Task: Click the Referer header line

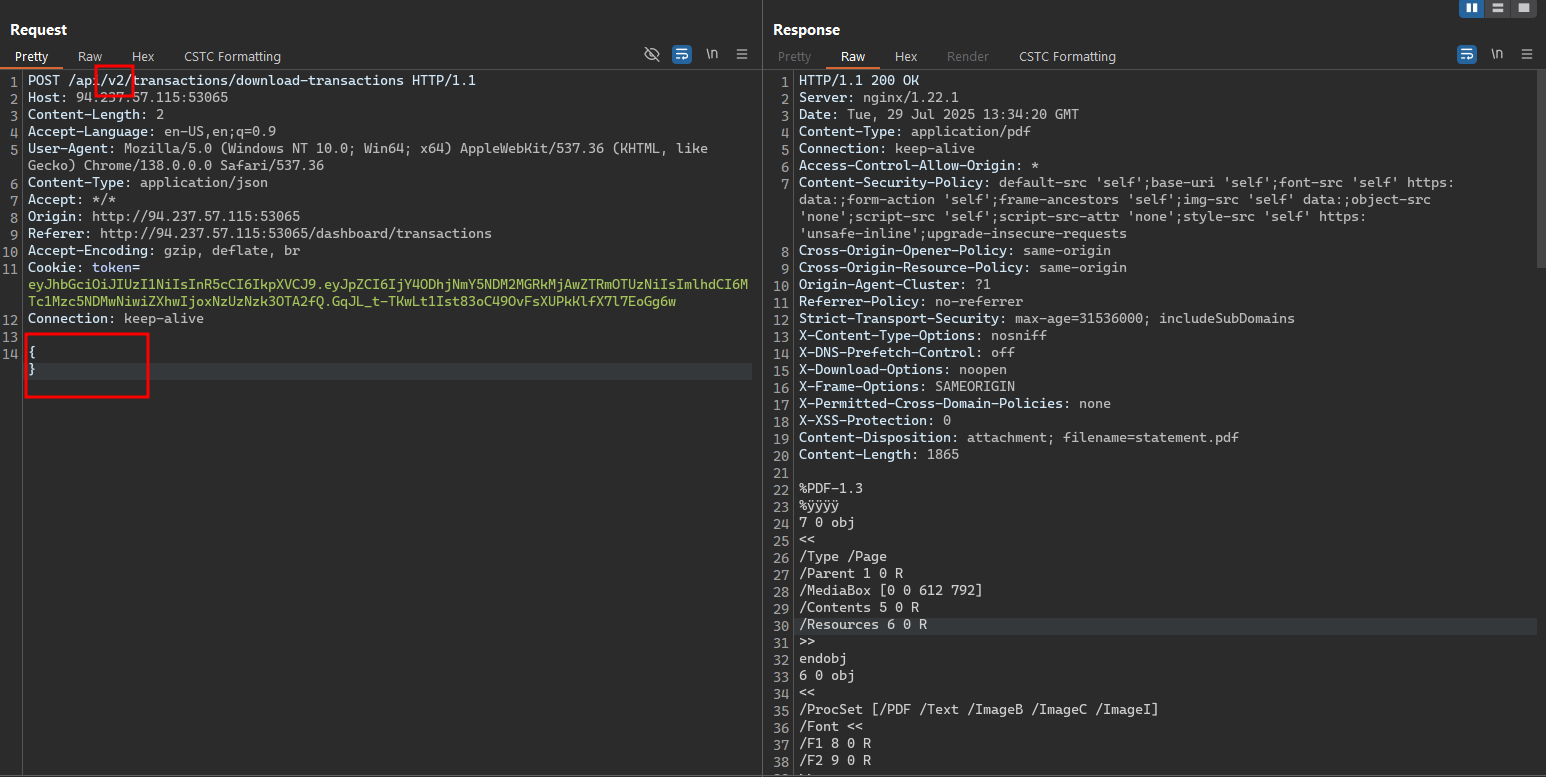Action: click(260, 233)
